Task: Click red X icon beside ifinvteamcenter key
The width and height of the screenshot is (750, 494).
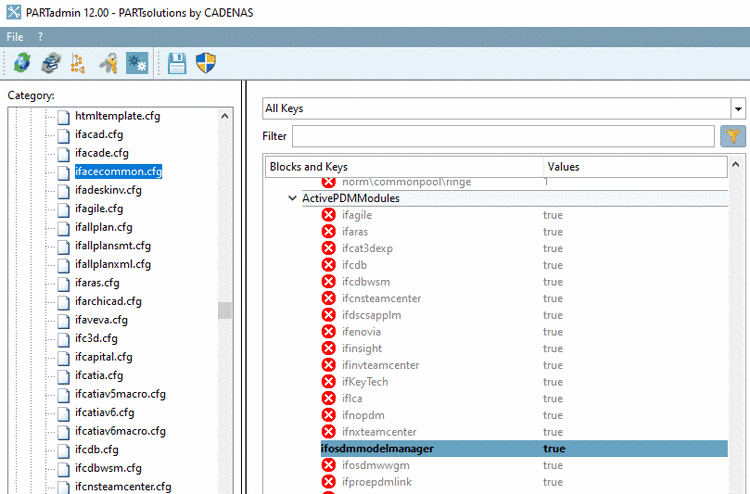Action: point(329,365)
